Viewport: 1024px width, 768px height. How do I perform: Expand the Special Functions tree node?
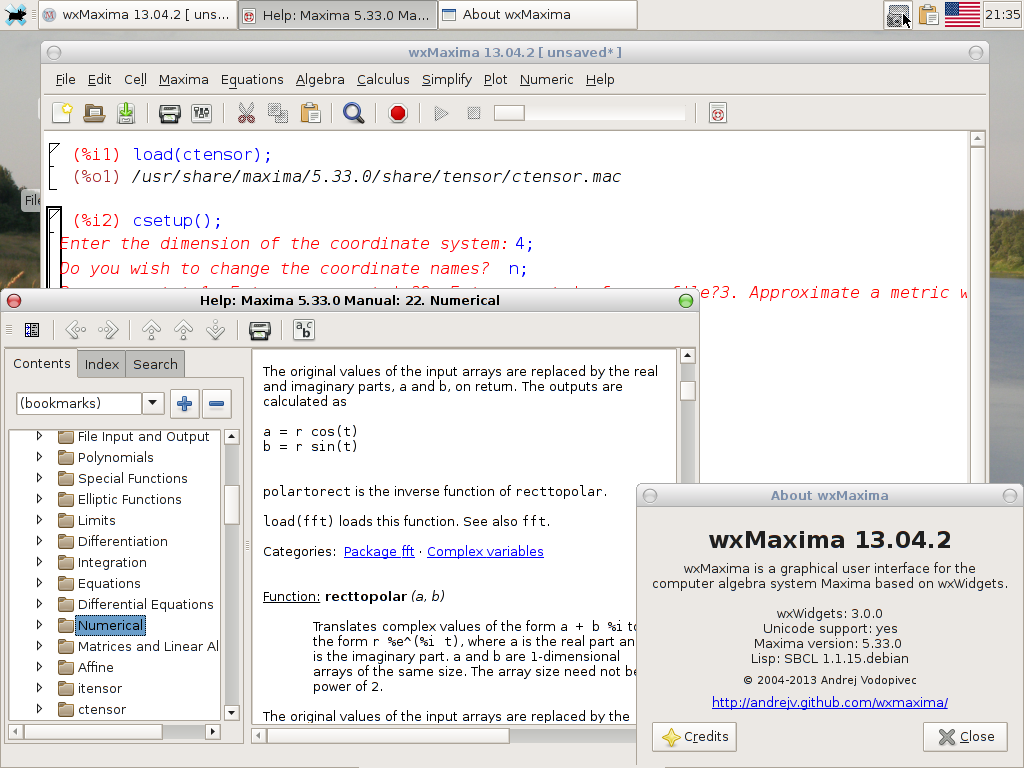click(x=39, y=478)
